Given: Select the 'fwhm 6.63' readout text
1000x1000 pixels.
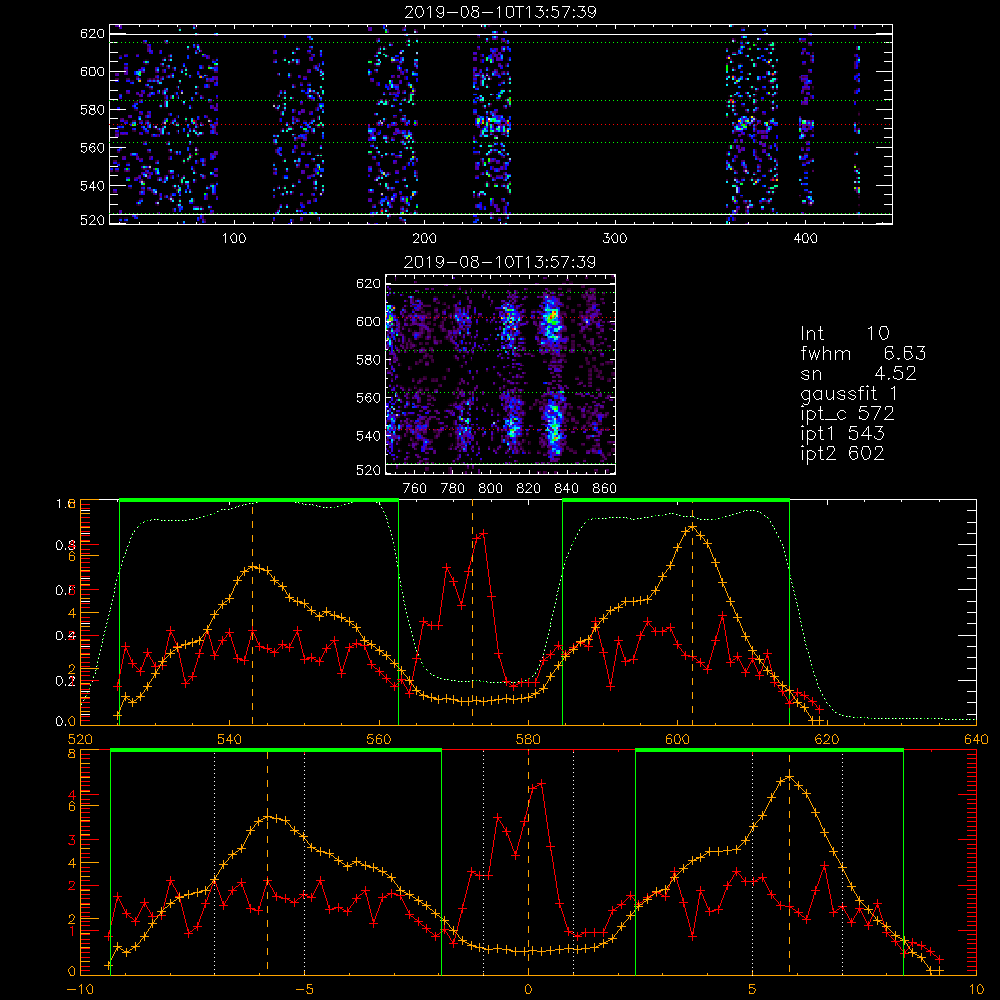Looking at the screenshot, I should pyautogui.click(x=863, y=353).
